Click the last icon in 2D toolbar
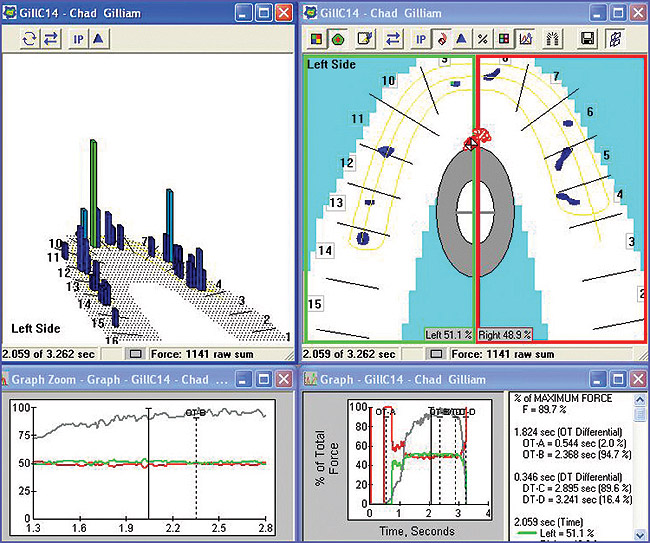The height and width of the screenshot is (543, 650). [615, 40]
